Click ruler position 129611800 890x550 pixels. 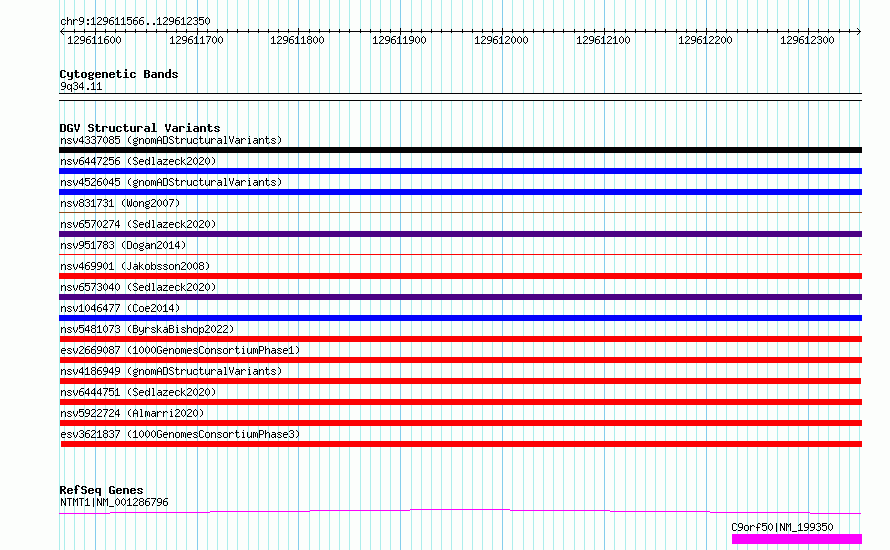point(297,40)
